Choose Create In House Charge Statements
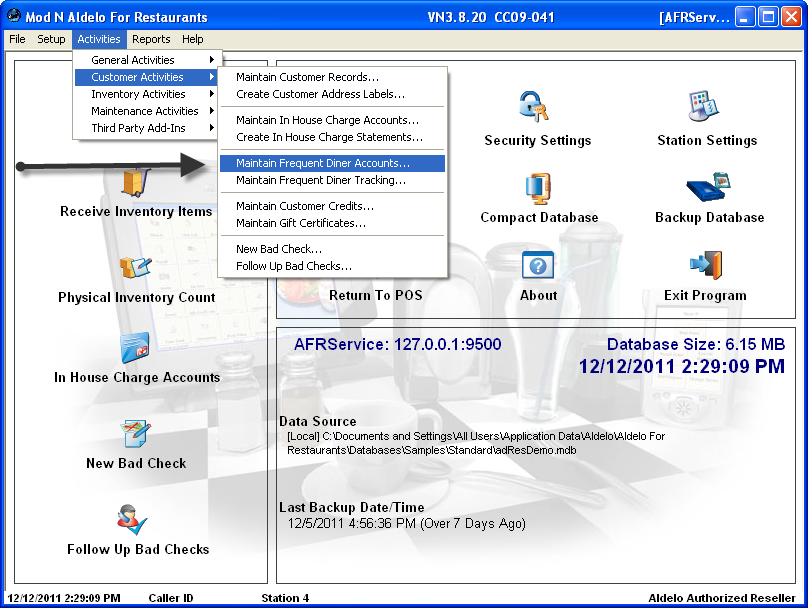This screenshot has width=808, height=608. pyautogui.click(x=332, y=137)
